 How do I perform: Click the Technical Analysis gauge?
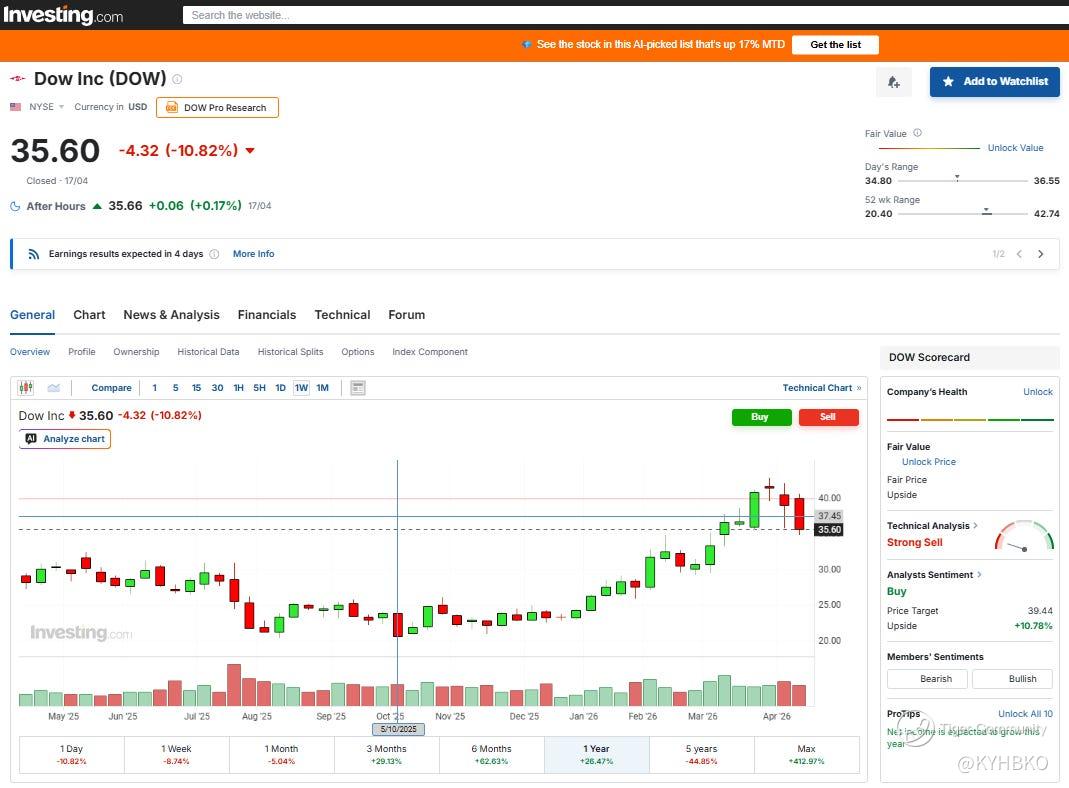pyautogui.click(x=1024, y=536)
